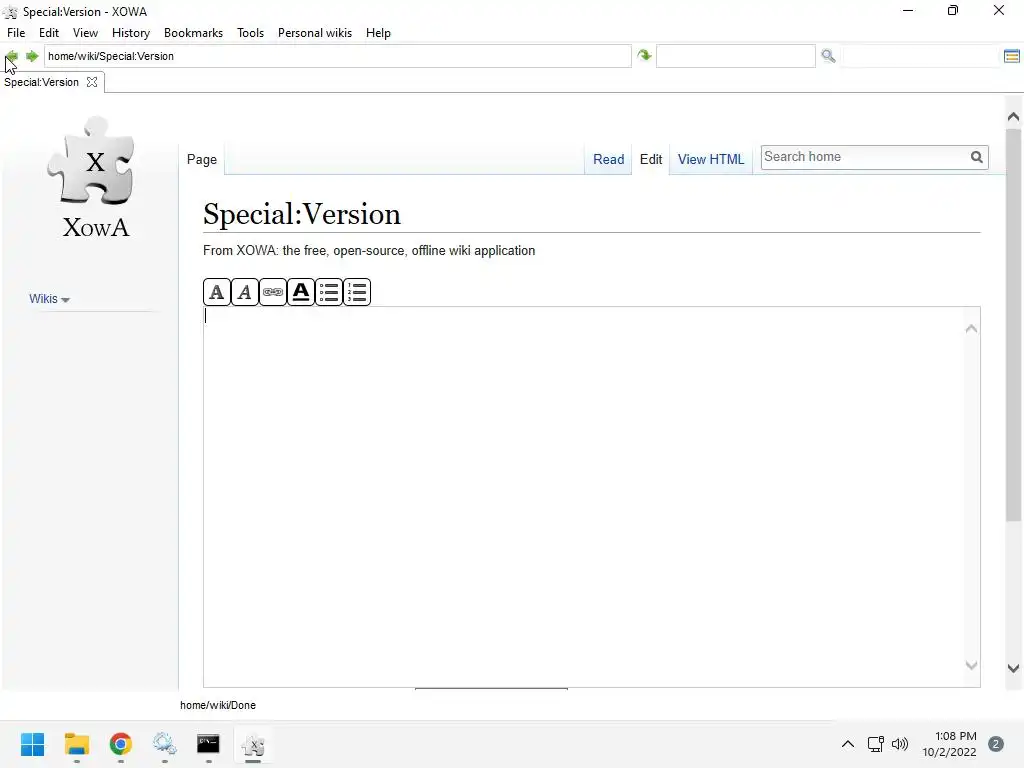This screenshot has height=768, width=1024.
Task: Switch to the View HTML tab
Action: (711, 159)
